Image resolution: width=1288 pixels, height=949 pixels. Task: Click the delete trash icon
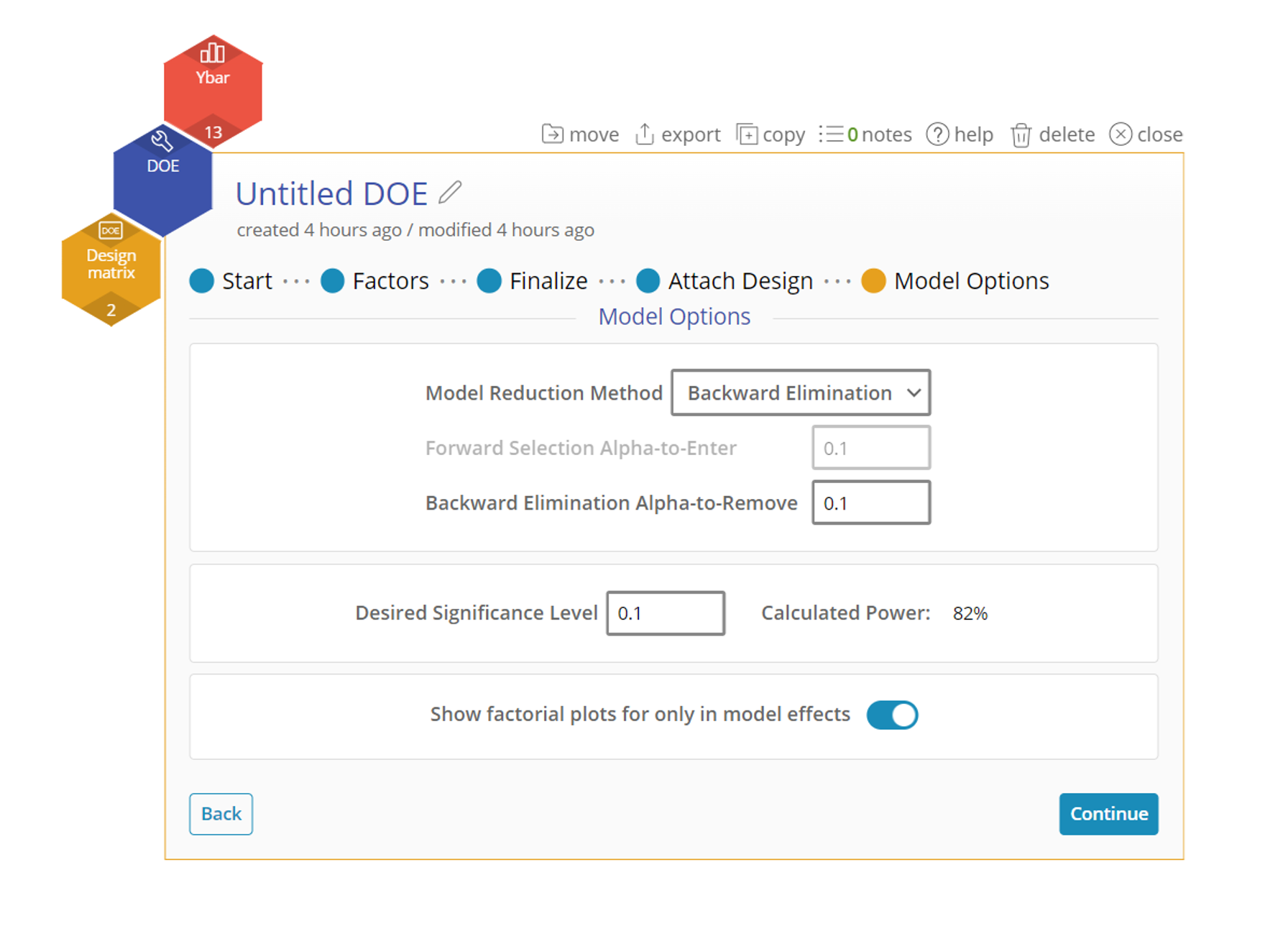click(1021, 135)
